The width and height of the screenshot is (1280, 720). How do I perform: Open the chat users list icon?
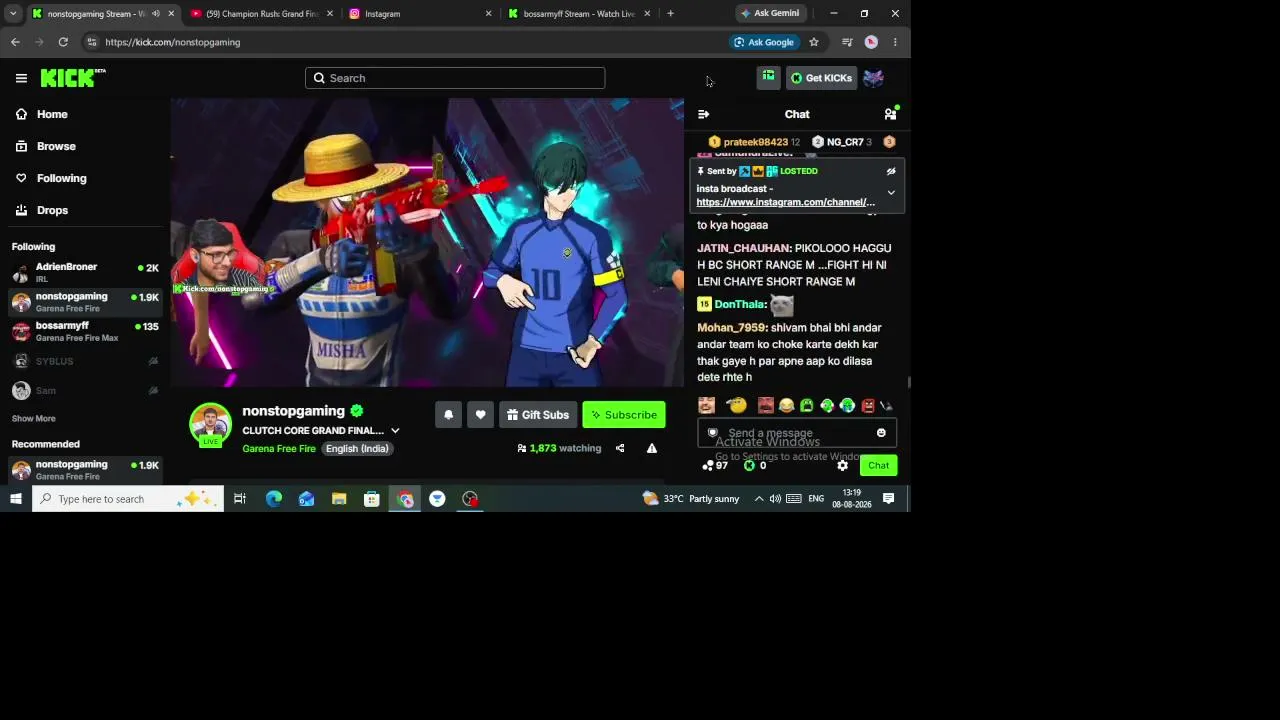coord(890,114)
